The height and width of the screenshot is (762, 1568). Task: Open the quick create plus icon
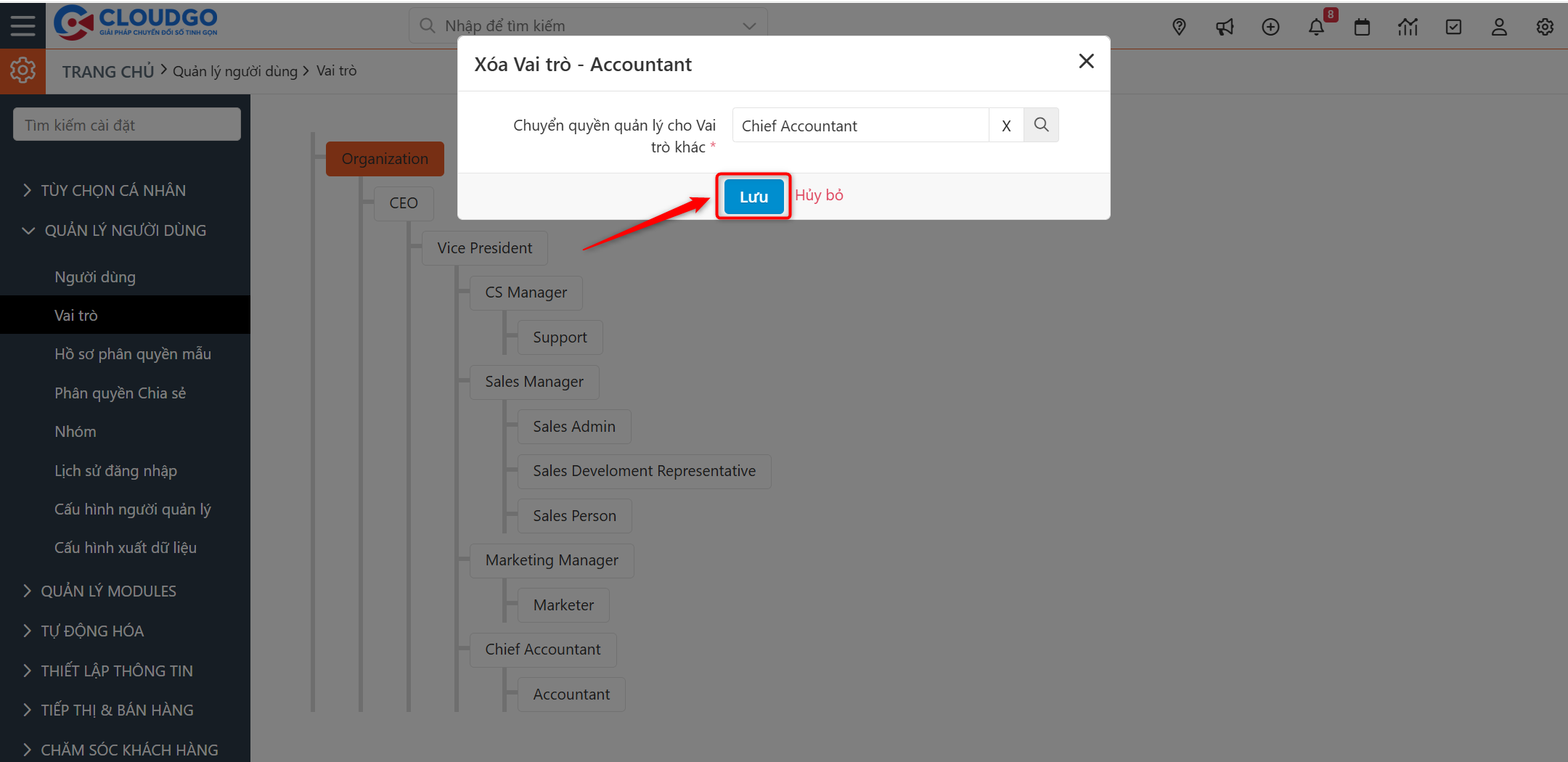1270,26
